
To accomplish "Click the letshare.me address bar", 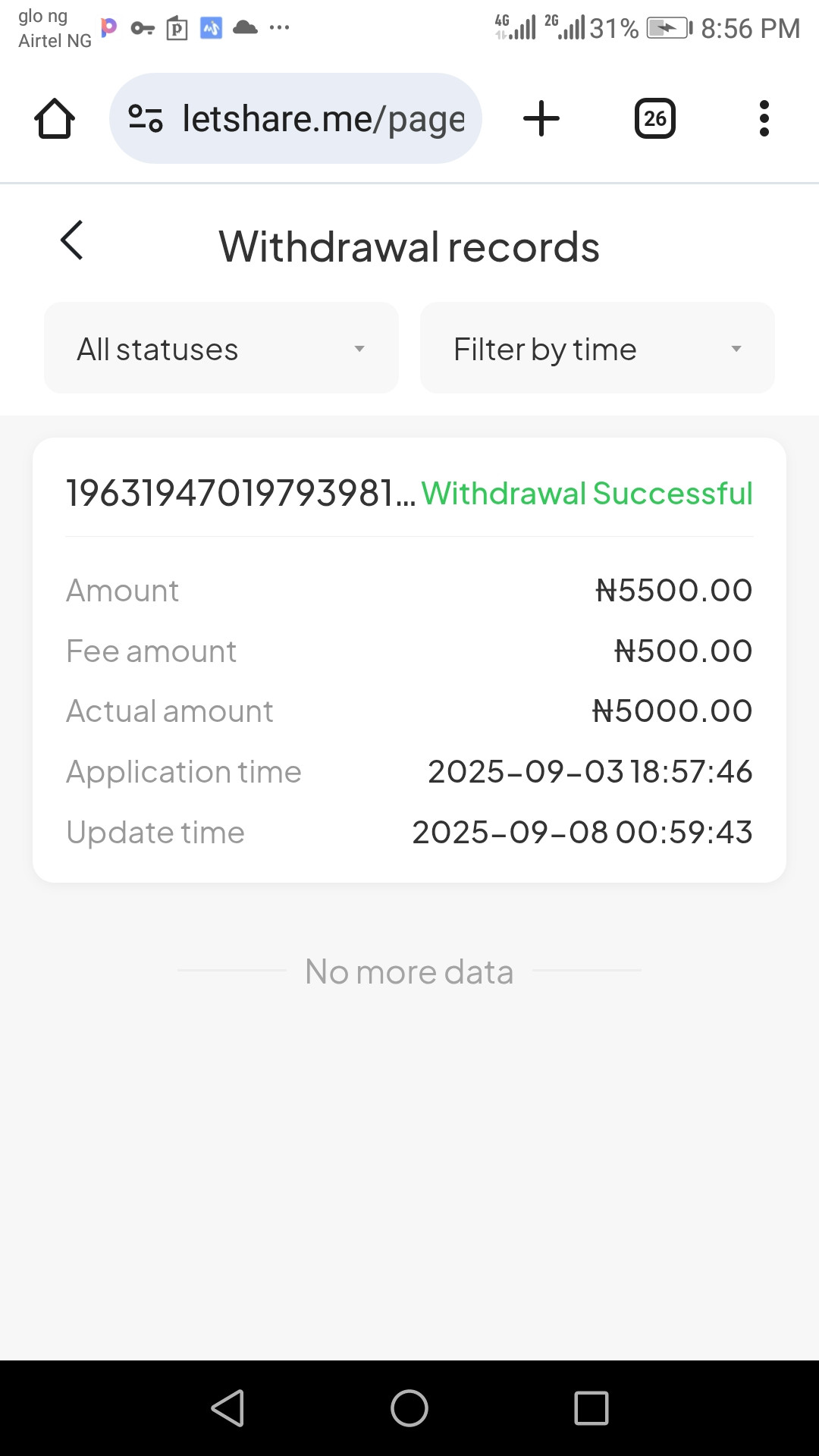I will tap(322, 119).
